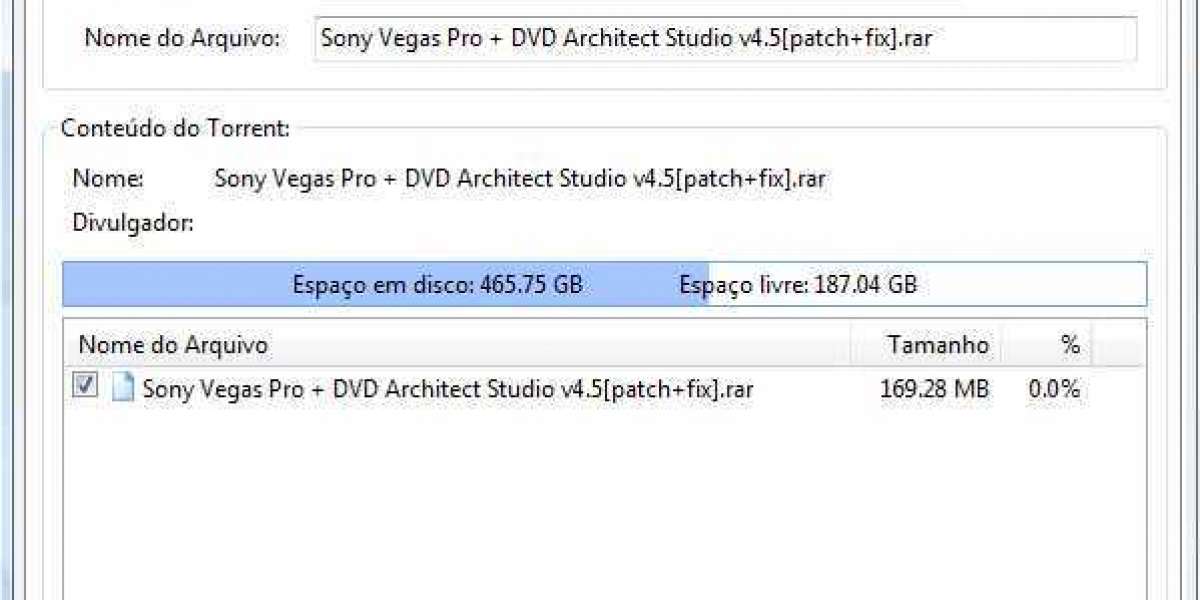Click the .rar file icon in list
The width and height of the screenshot is (1200, 600).
[x=122, y=387]
